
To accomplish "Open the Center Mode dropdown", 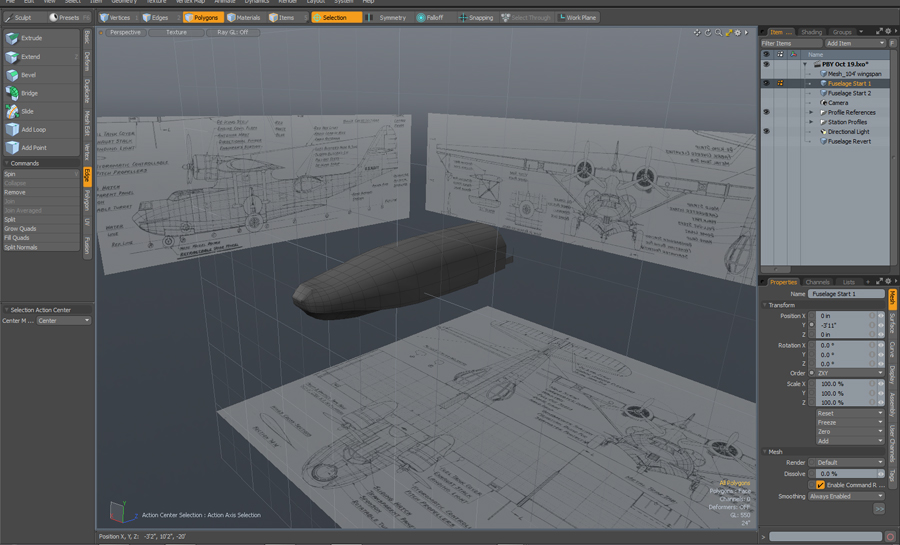I will [64, 321].
